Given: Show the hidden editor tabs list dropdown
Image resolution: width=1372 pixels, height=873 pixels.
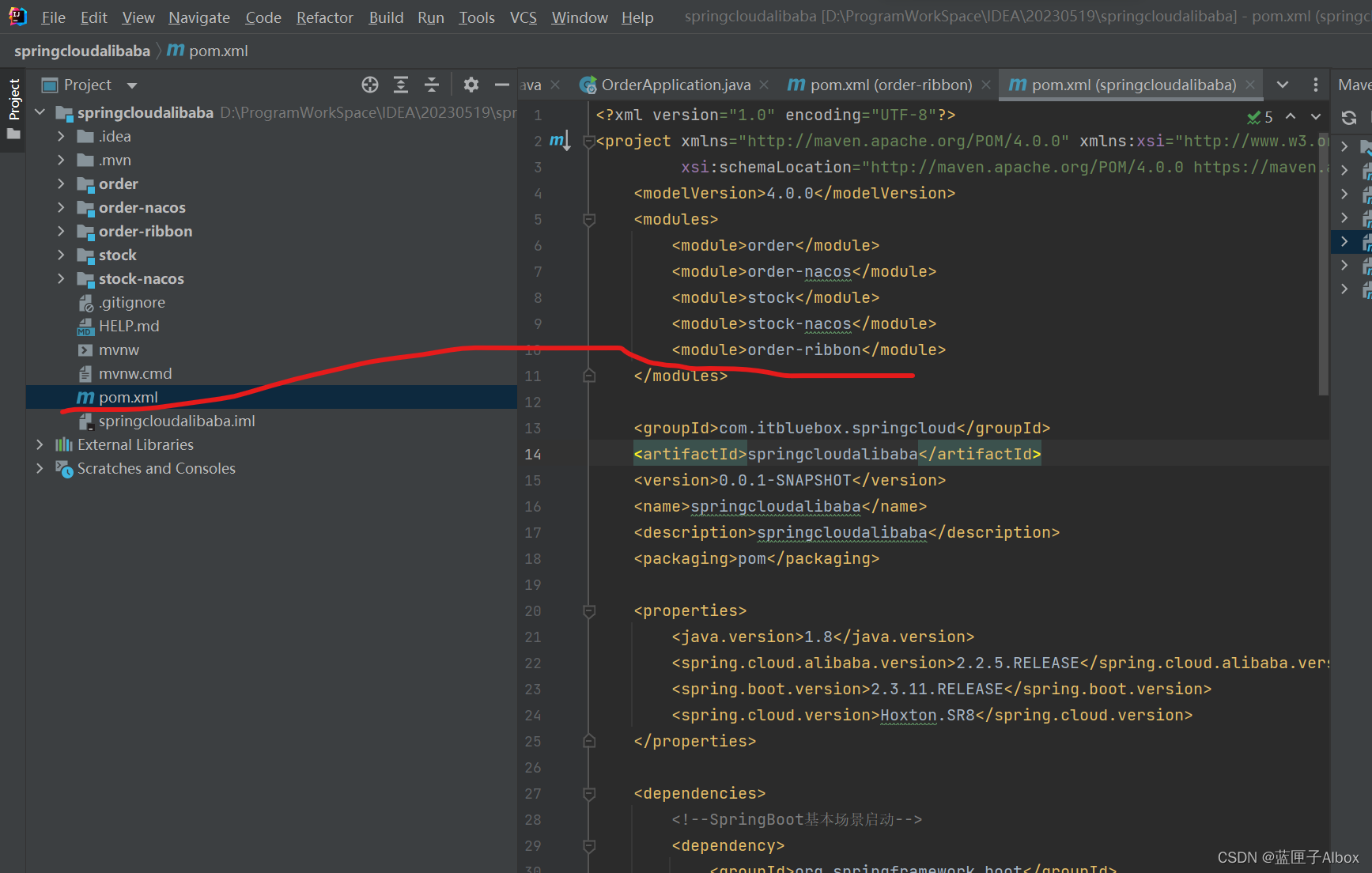Looking at the screenshot, I should point(1283,85).
